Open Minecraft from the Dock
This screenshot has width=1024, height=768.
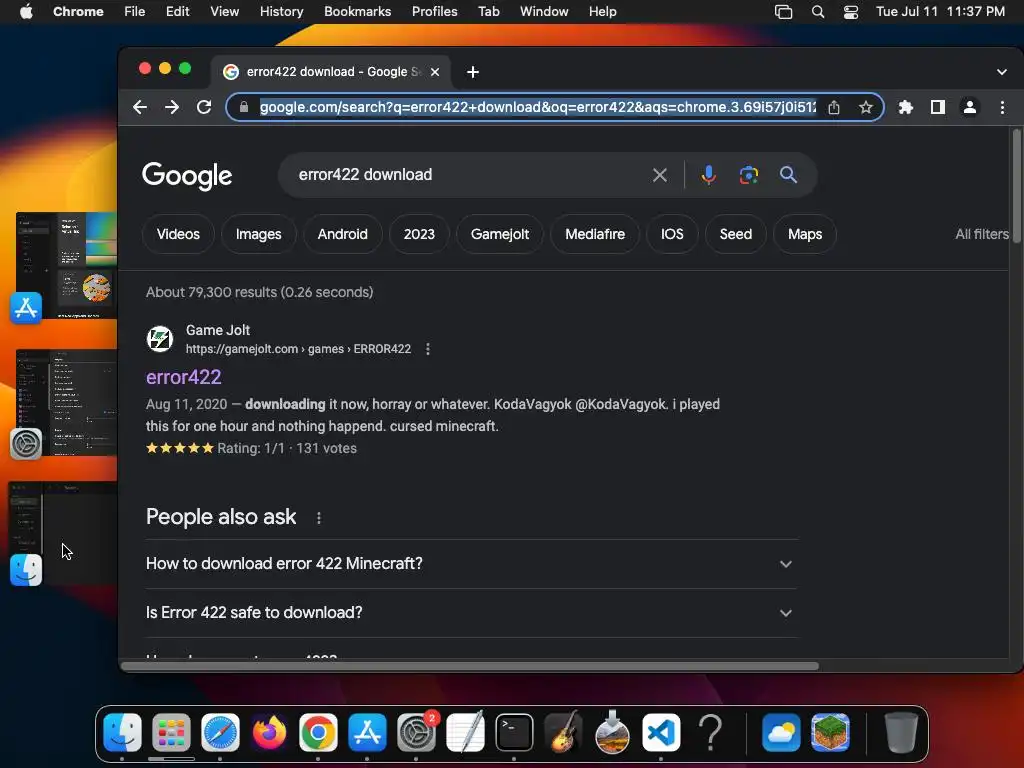coord(830,732)
